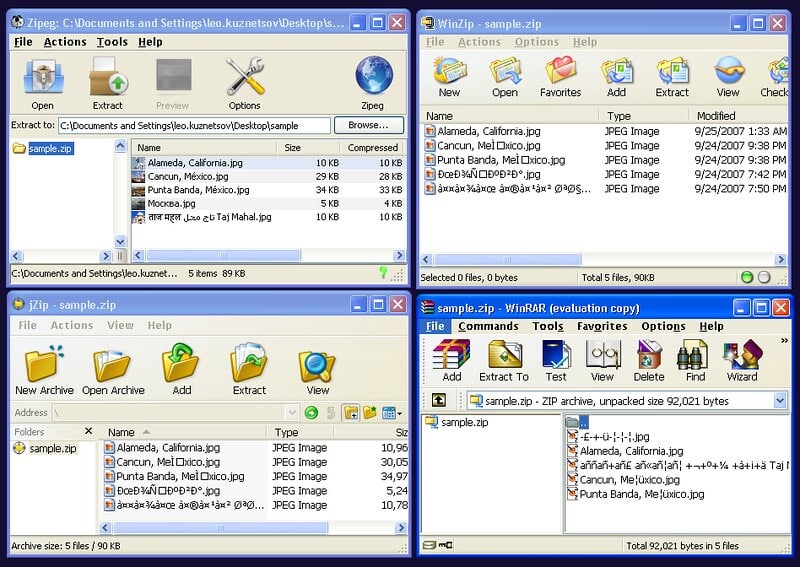
Task: Open Favorites menu in WinRAR
Action: [x=602, y=326]
